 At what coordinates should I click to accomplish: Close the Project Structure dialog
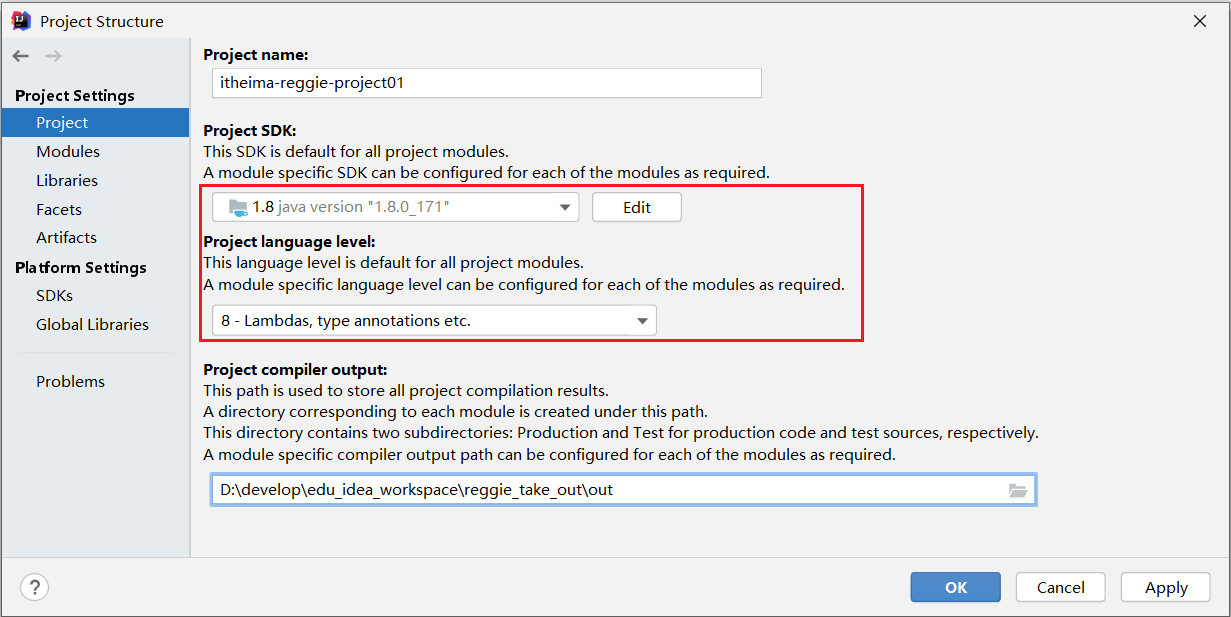(1200, 21)
